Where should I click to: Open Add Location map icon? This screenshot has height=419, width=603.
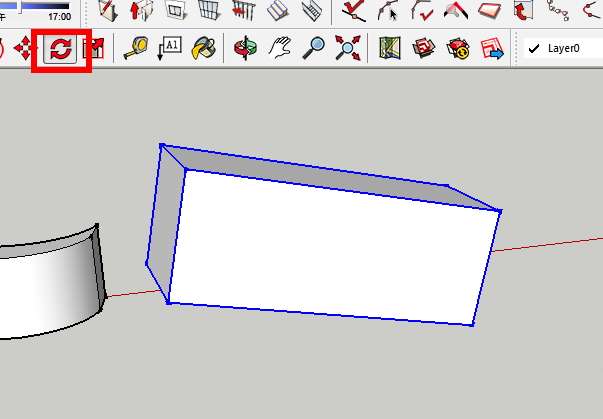tap(390, 48)
